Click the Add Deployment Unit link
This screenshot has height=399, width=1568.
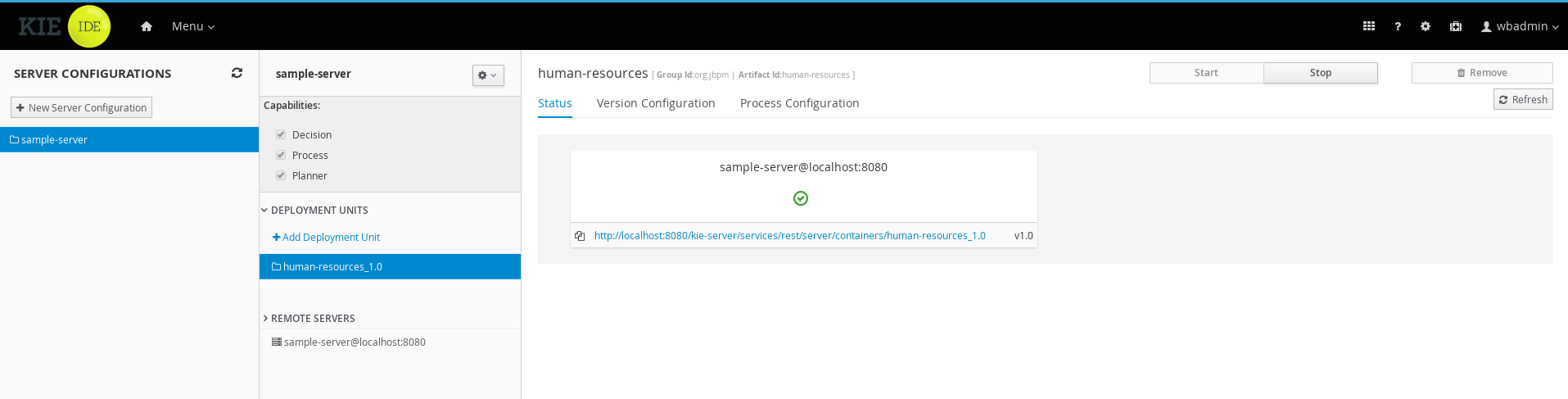[326, 238]
